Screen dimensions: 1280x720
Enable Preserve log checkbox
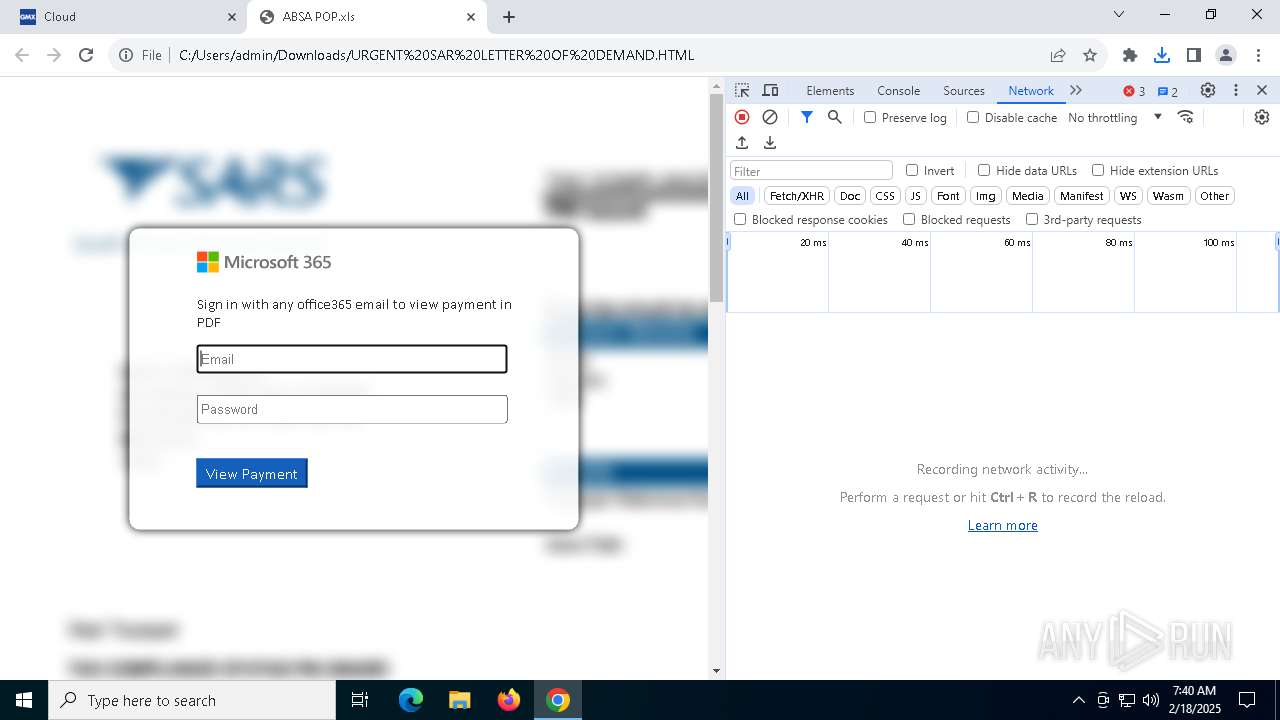point(870,117)
